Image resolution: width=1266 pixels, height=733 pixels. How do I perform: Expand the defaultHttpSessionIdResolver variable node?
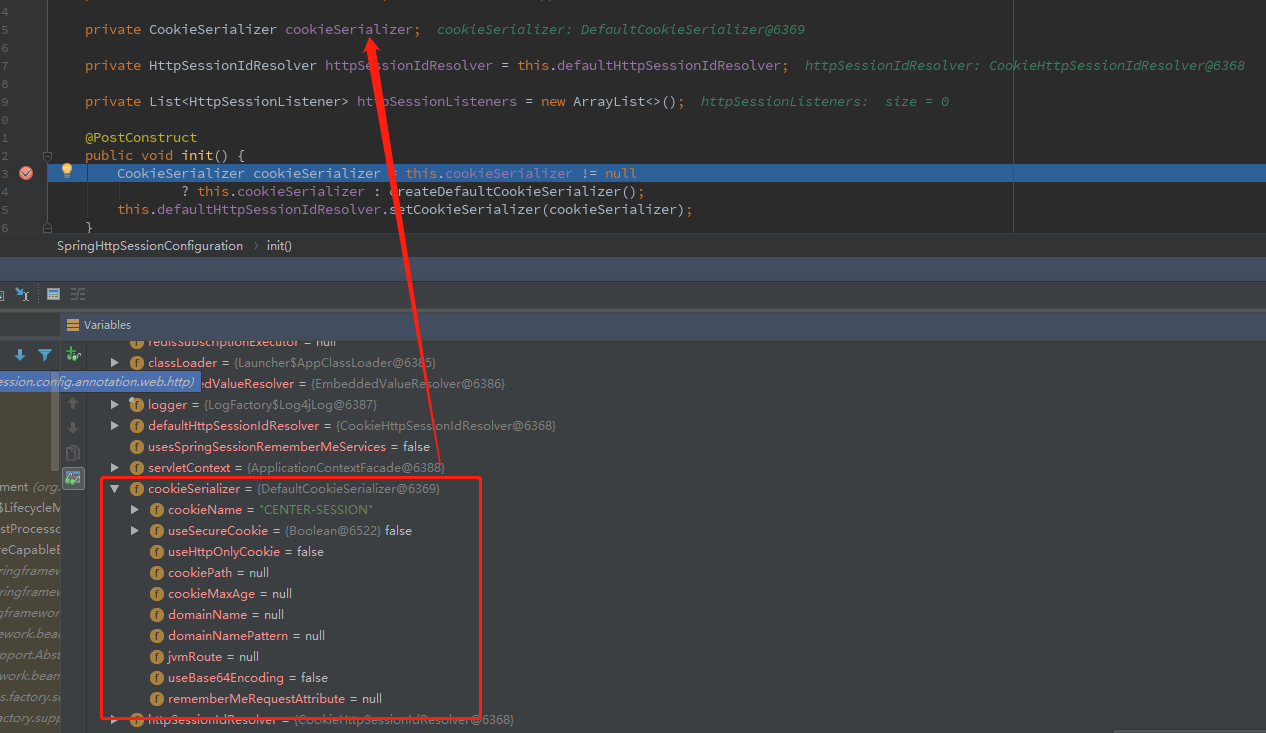(x=115, y=426)
